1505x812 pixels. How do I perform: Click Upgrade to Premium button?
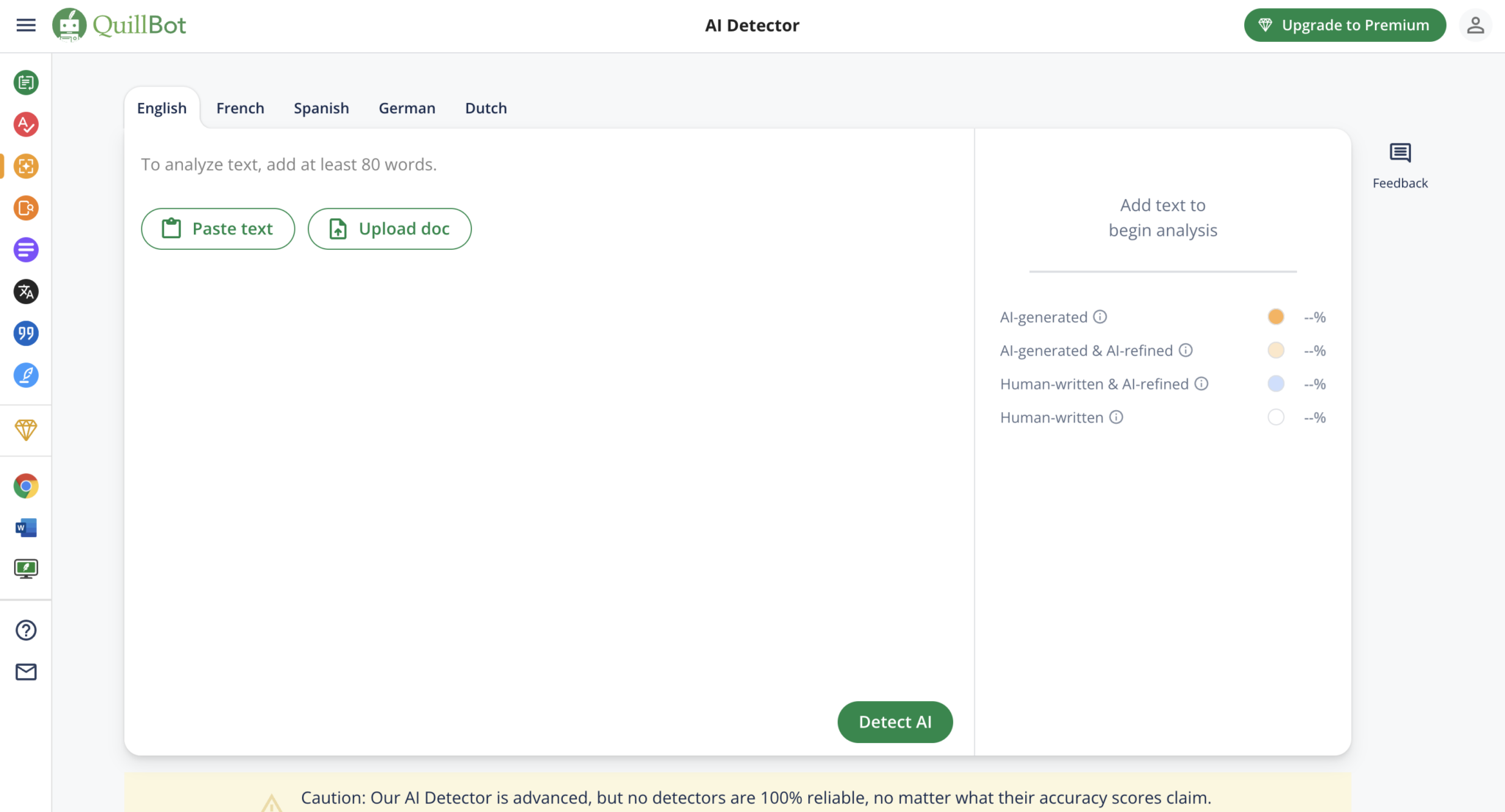tap(1345, 25)
